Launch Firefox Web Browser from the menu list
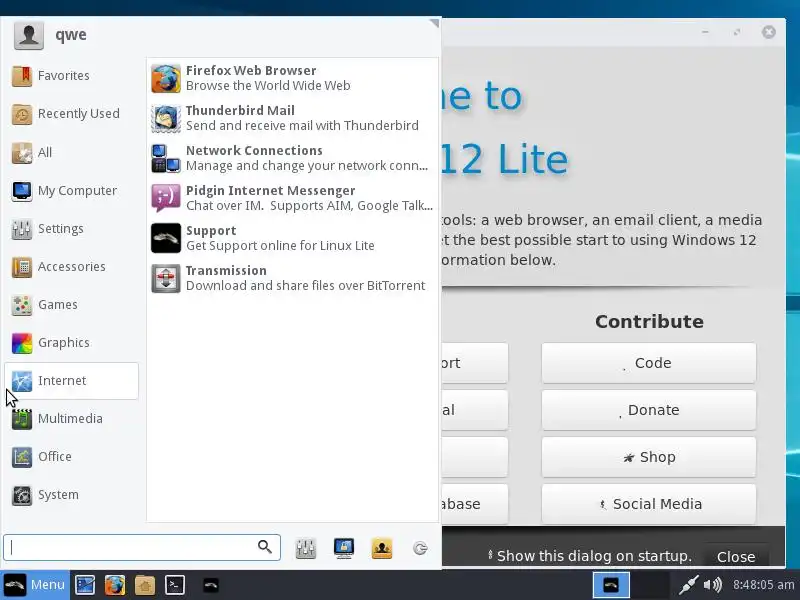Screen dimensions: 800x600 pyautogui.click(x=292, y=78)
